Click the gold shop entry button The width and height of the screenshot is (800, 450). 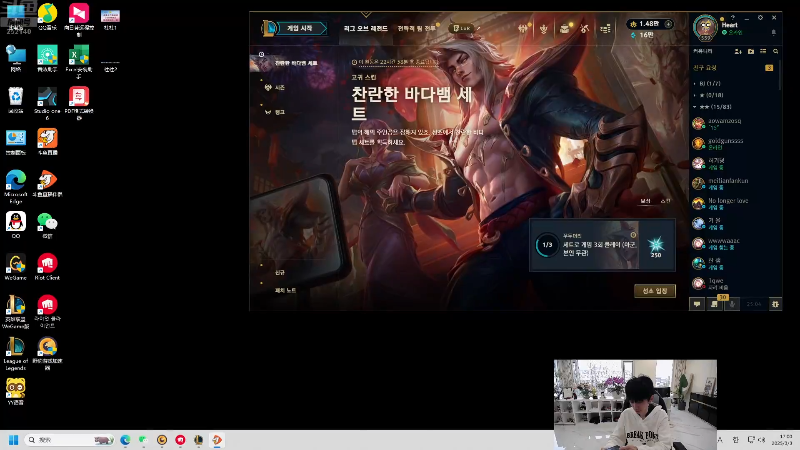pos(655,291)
